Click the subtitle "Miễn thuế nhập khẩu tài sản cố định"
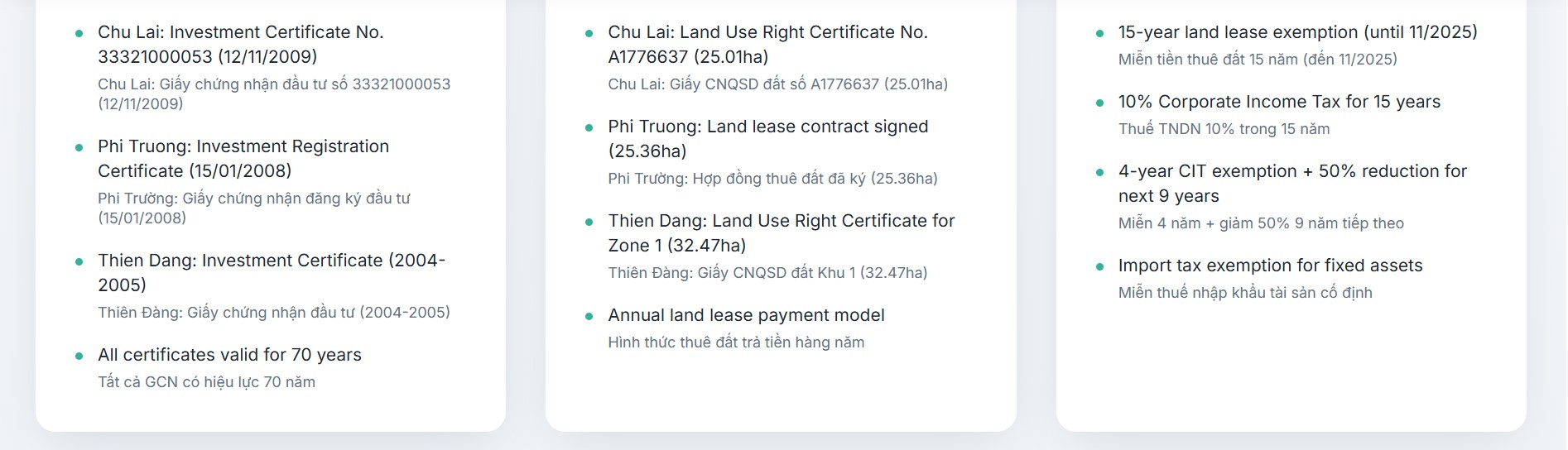The width and height of the screenshot is (1568, 450). click(1245, 293)
